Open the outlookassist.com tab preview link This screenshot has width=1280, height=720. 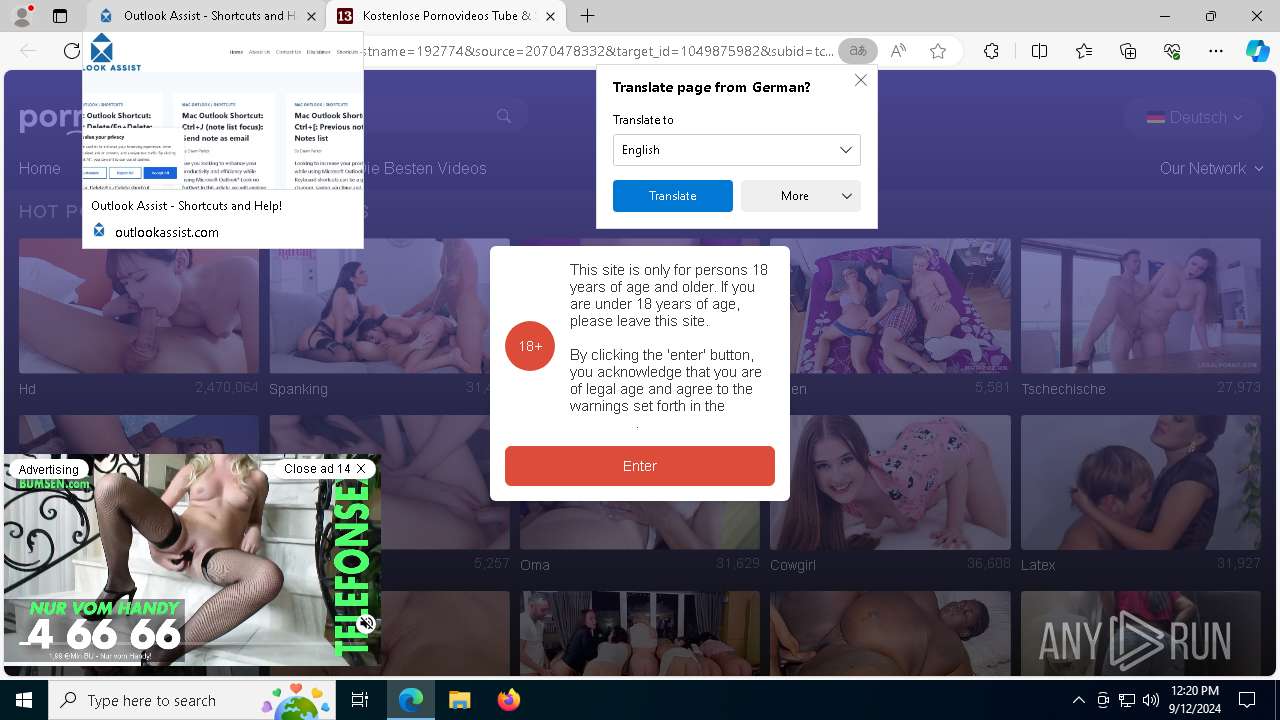click(167, 232)
